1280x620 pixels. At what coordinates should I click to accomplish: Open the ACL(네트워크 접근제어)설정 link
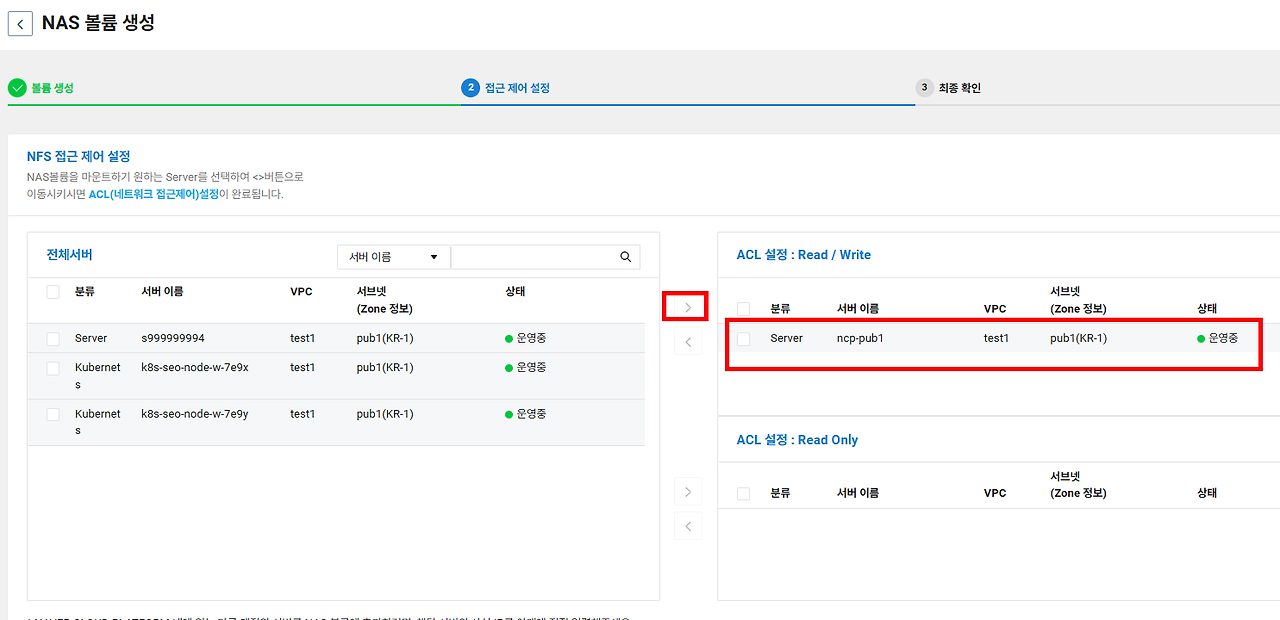click(154, 194)
